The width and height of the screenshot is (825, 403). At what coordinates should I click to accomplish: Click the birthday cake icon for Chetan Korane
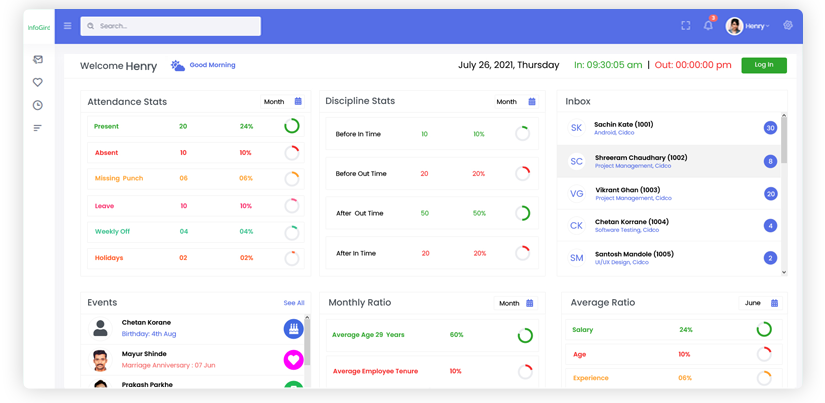(x=293, y=328)
